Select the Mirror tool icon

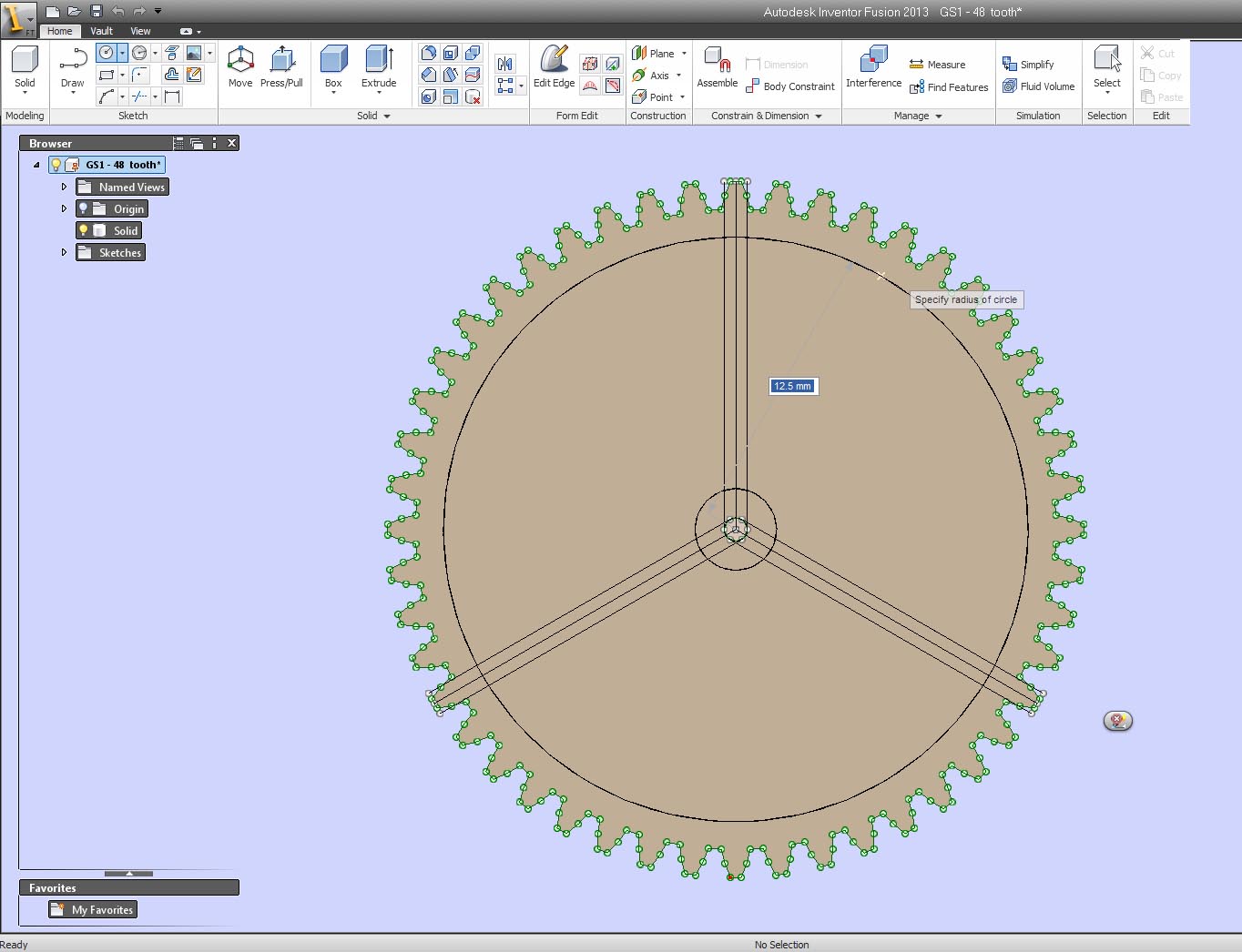click(x=505, y=64)
